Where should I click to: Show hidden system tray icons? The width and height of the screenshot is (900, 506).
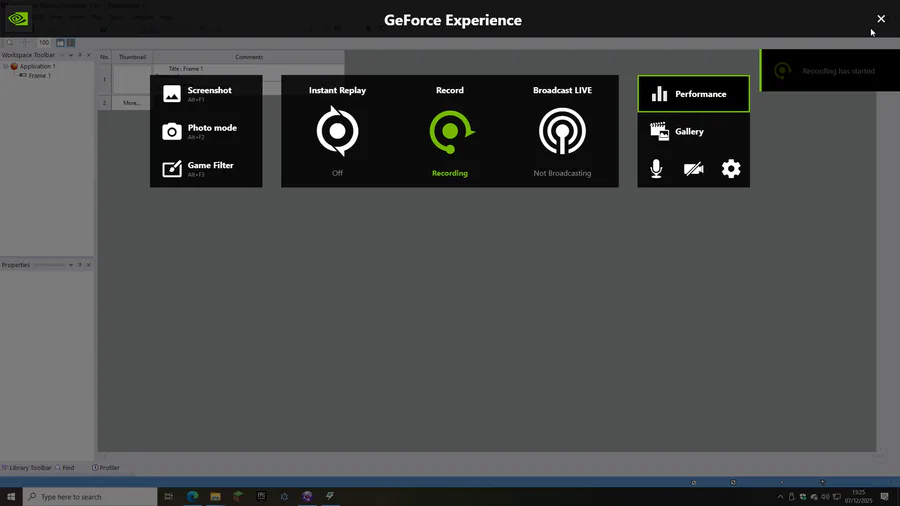coord(780,497)
